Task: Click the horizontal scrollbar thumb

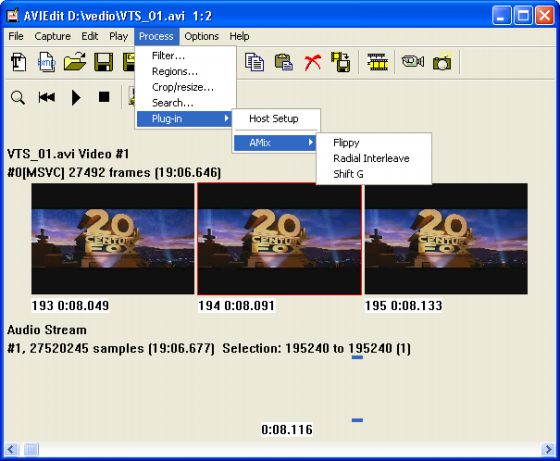Action: [x=31, y=449]
